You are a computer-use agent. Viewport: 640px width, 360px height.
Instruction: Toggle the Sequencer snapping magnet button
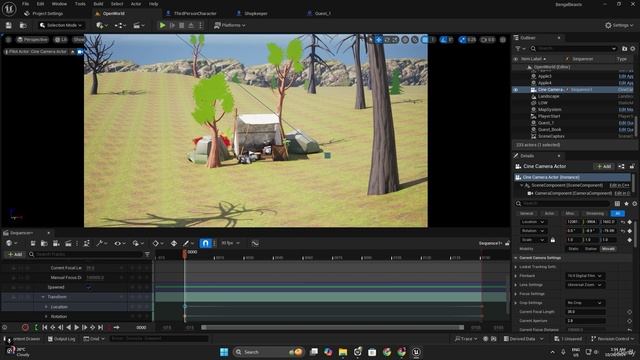(x=205, y=243)
